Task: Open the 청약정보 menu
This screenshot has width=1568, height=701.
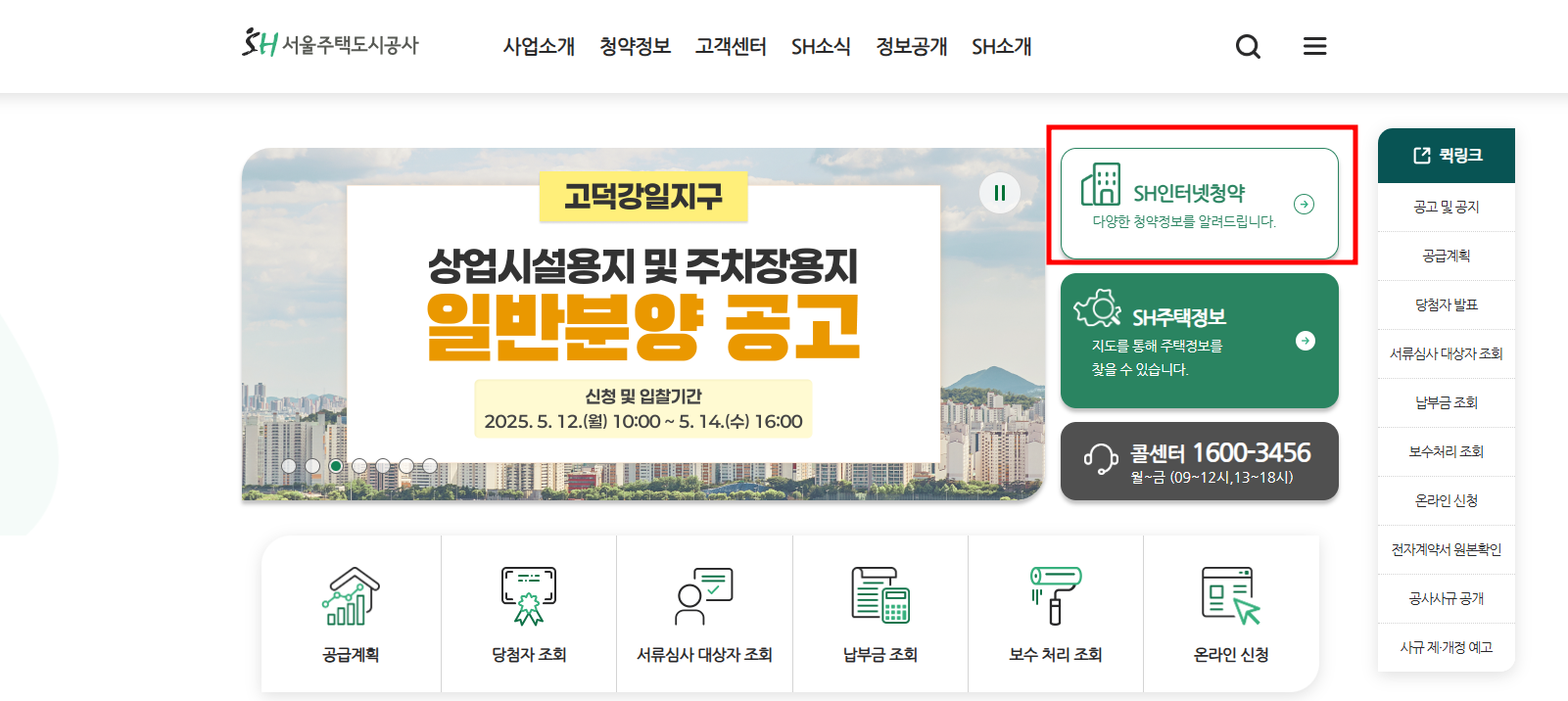Action: pos(635,46)
